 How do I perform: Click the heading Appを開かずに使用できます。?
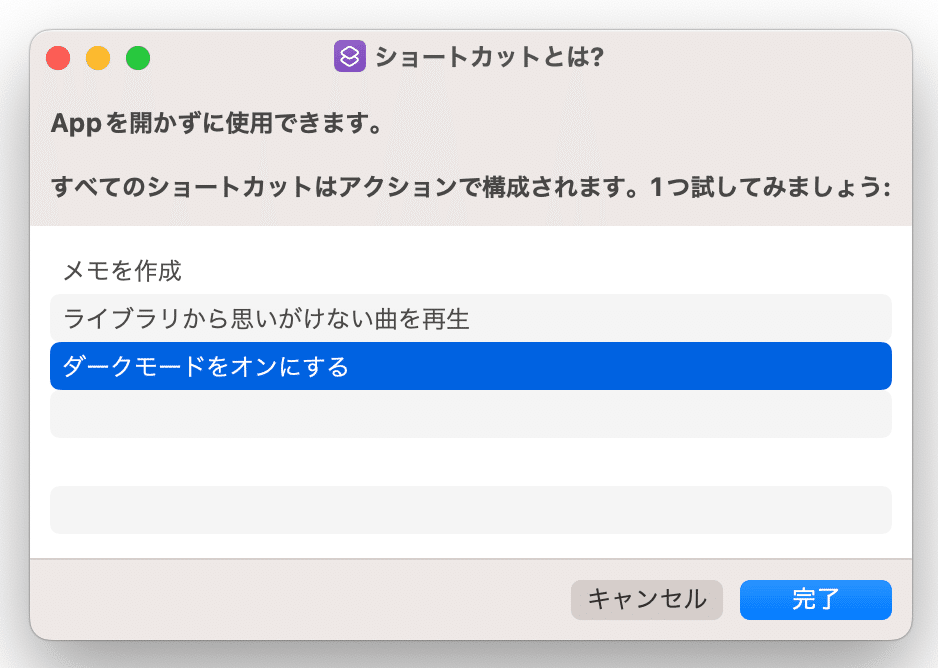point(217,123)
